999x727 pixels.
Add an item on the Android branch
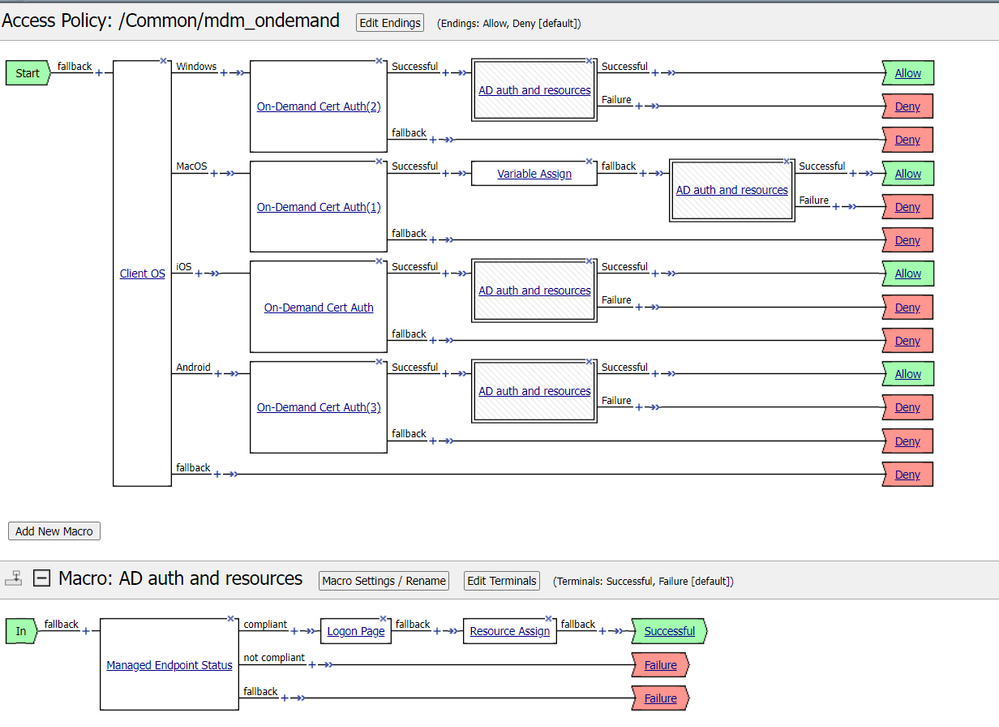218,373
